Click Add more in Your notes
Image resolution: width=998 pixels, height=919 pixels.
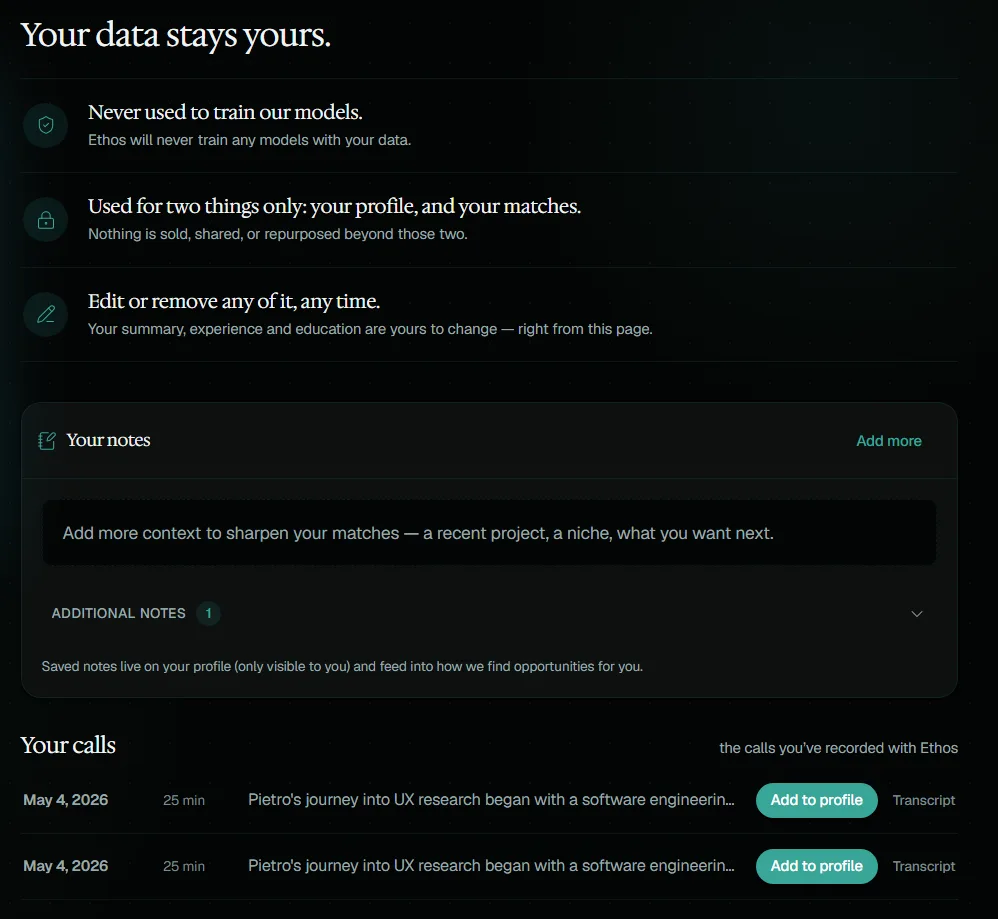click(x=889, y=441)
